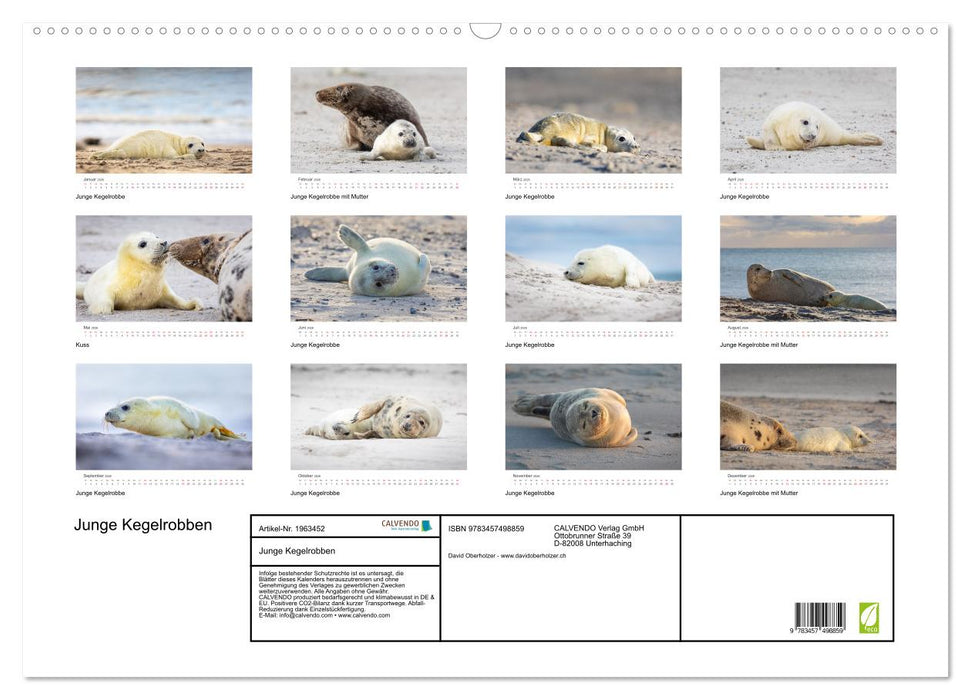Select the November sleeping seal photo
Screen dimensions: 971x700
(593, 416)
